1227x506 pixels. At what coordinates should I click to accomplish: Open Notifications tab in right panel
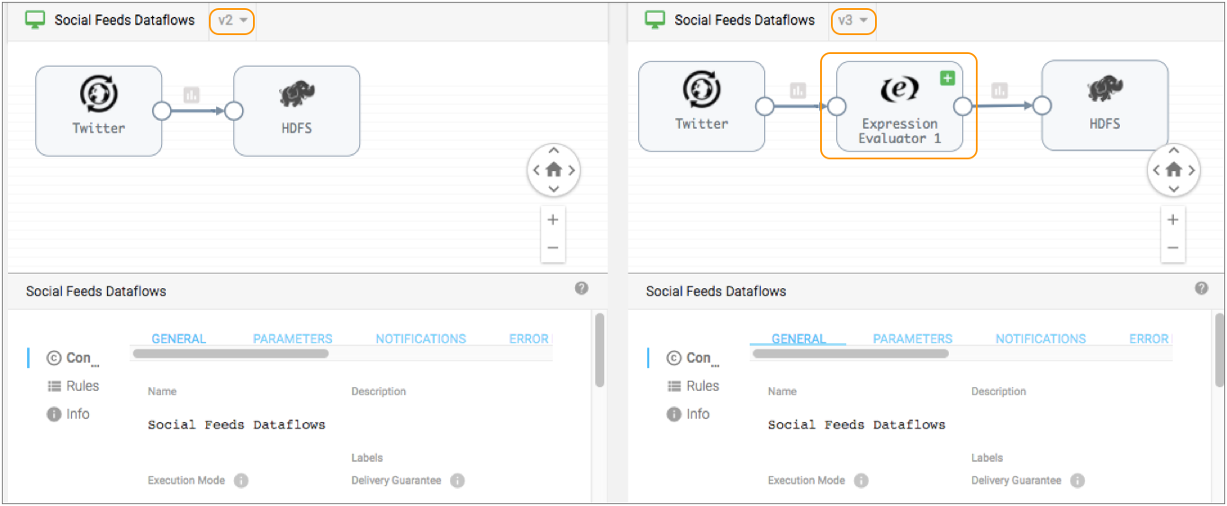coord(1040,339)
